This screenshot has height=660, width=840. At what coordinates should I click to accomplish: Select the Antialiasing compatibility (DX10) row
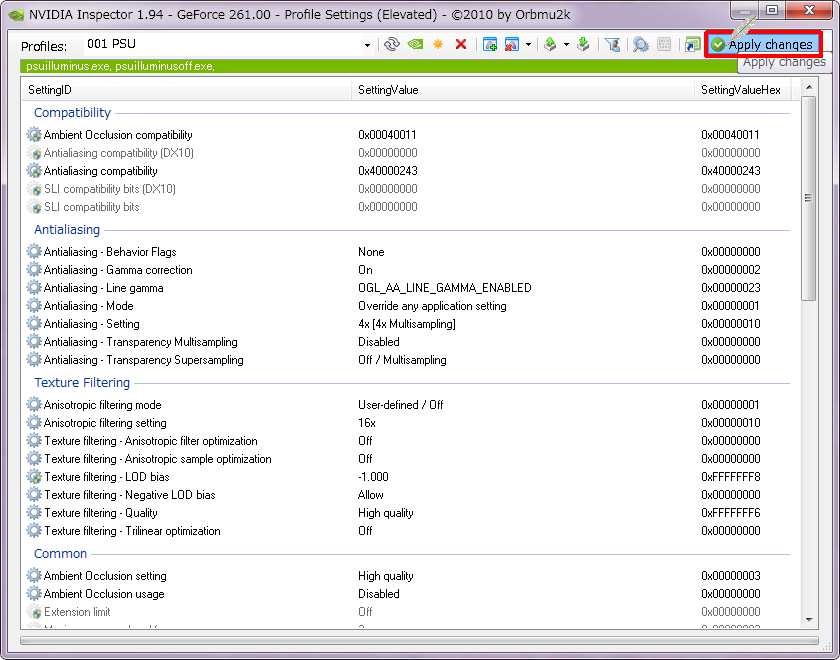(x=407, y=153)
